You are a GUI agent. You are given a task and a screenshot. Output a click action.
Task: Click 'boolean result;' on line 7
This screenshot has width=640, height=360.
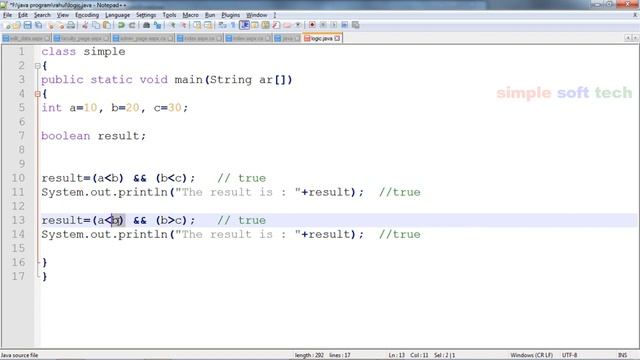coord(93,136)
